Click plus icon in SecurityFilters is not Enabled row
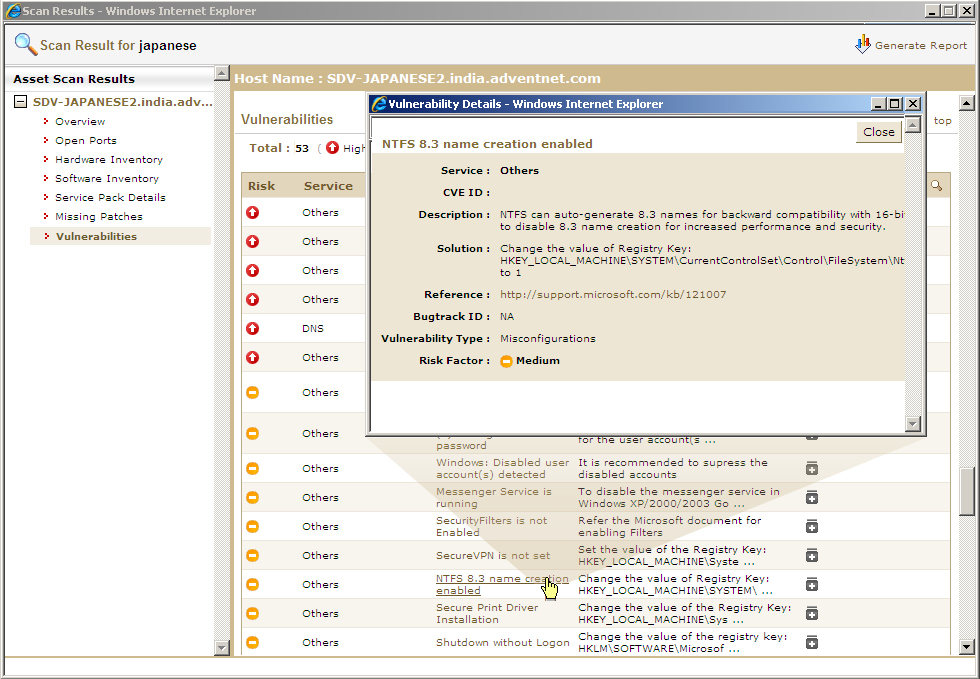This screenshot has height=679, width=980. [812, 527]
